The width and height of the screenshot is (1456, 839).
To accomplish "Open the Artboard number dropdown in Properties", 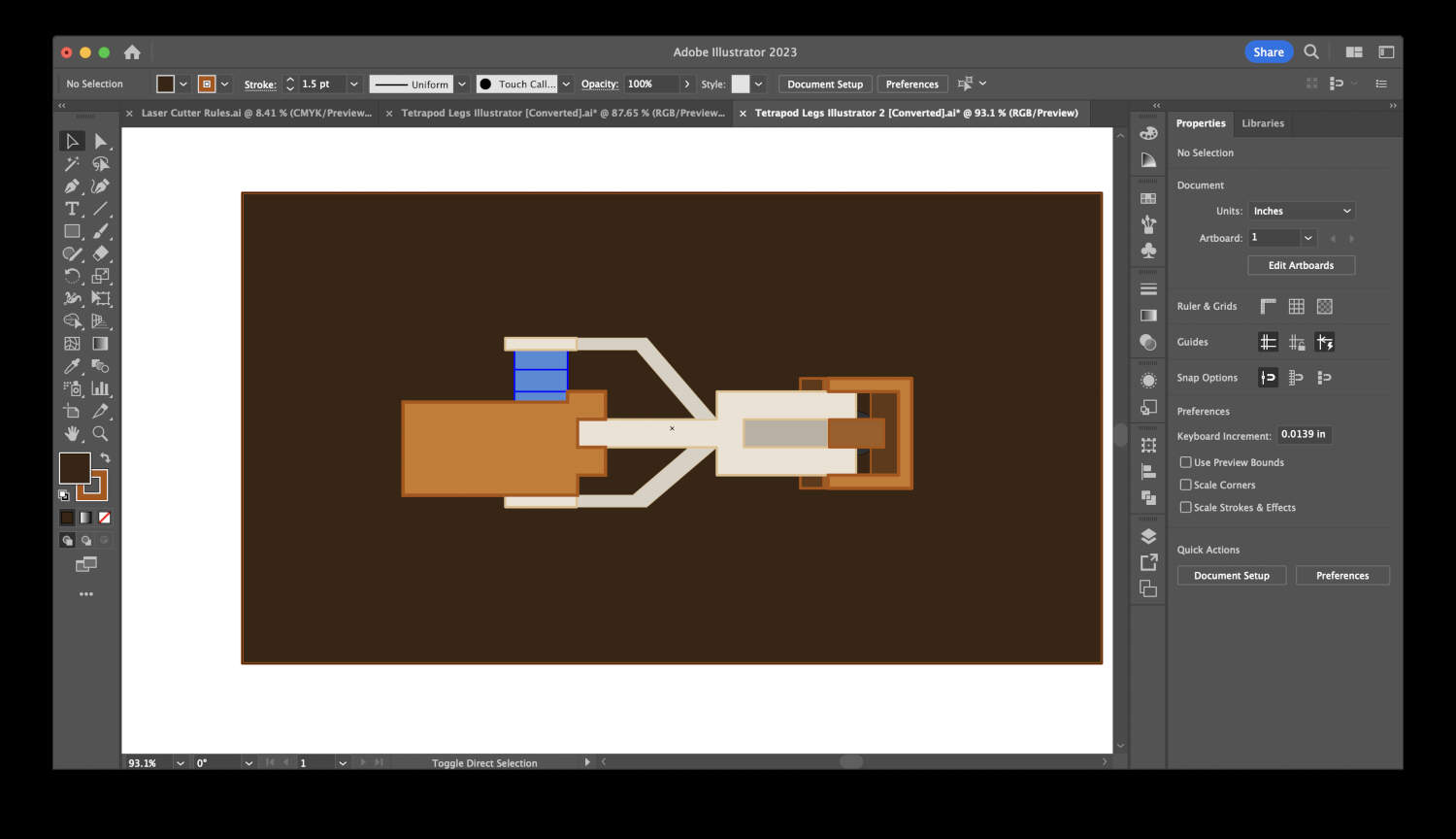I will (1308, 238).
